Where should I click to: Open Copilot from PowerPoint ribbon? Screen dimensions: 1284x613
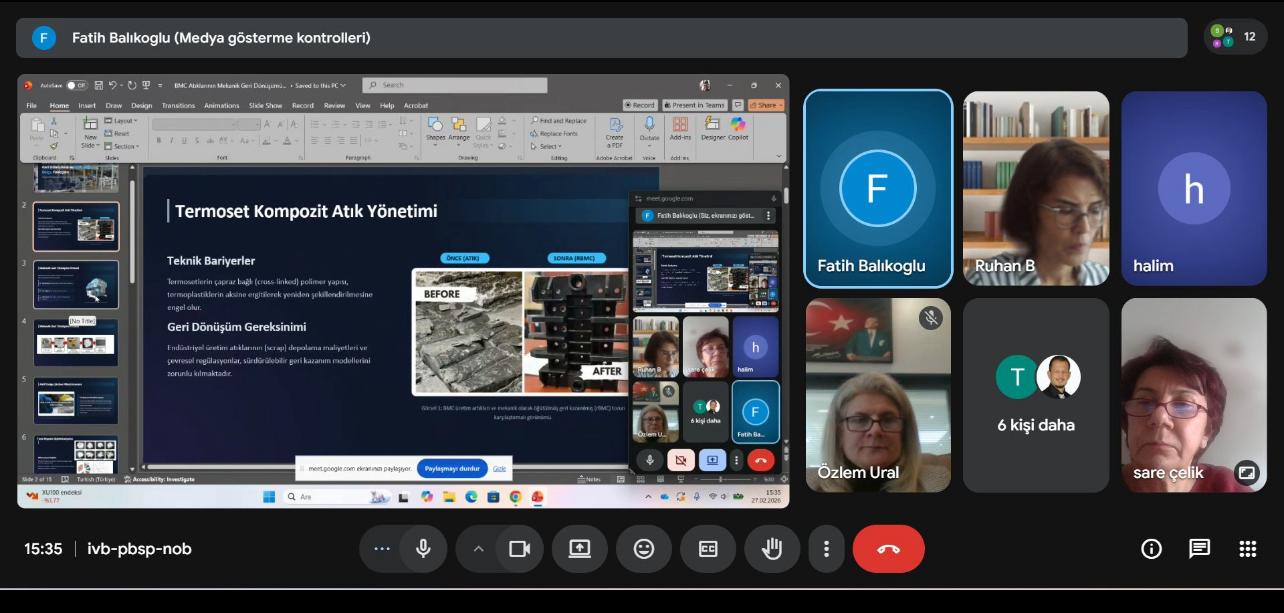coord(737,130)
